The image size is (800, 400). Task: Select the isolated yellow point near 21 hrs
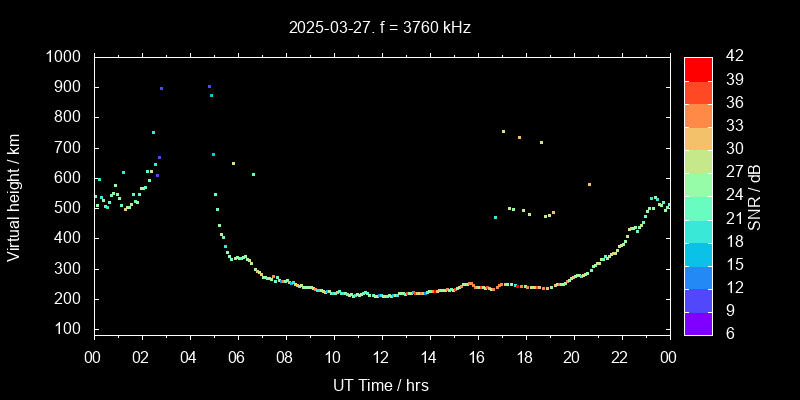(589, 184)
